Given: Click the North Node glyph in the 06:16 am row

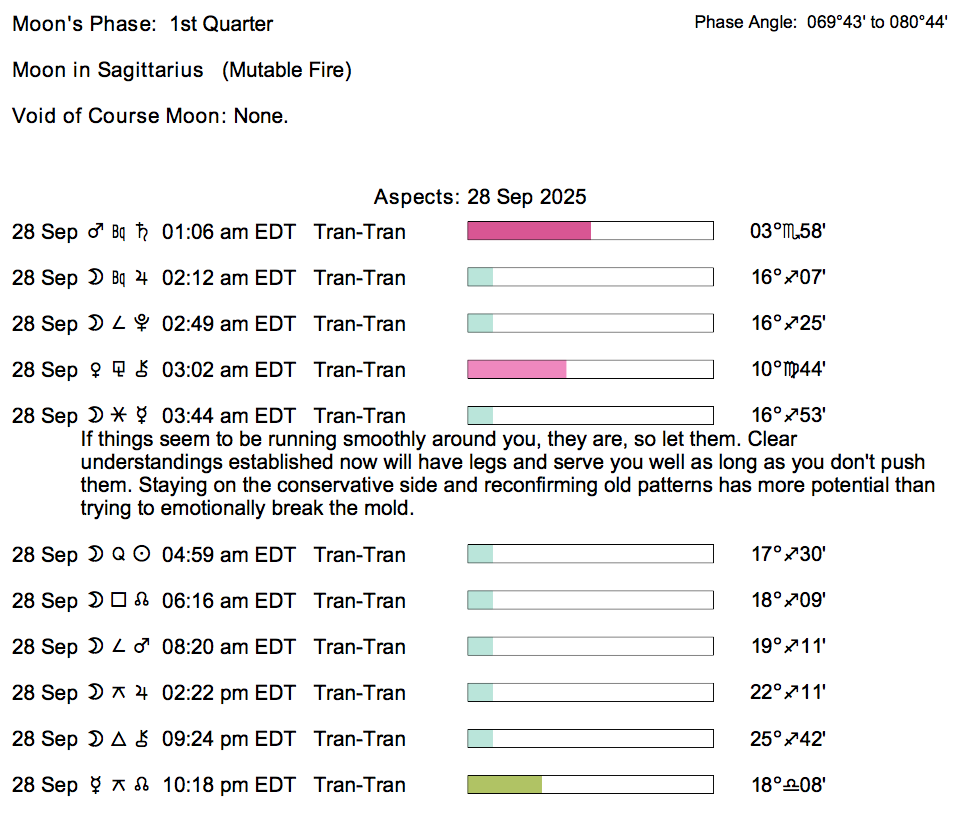Looking at the screenshot, I should coord(142,601).
